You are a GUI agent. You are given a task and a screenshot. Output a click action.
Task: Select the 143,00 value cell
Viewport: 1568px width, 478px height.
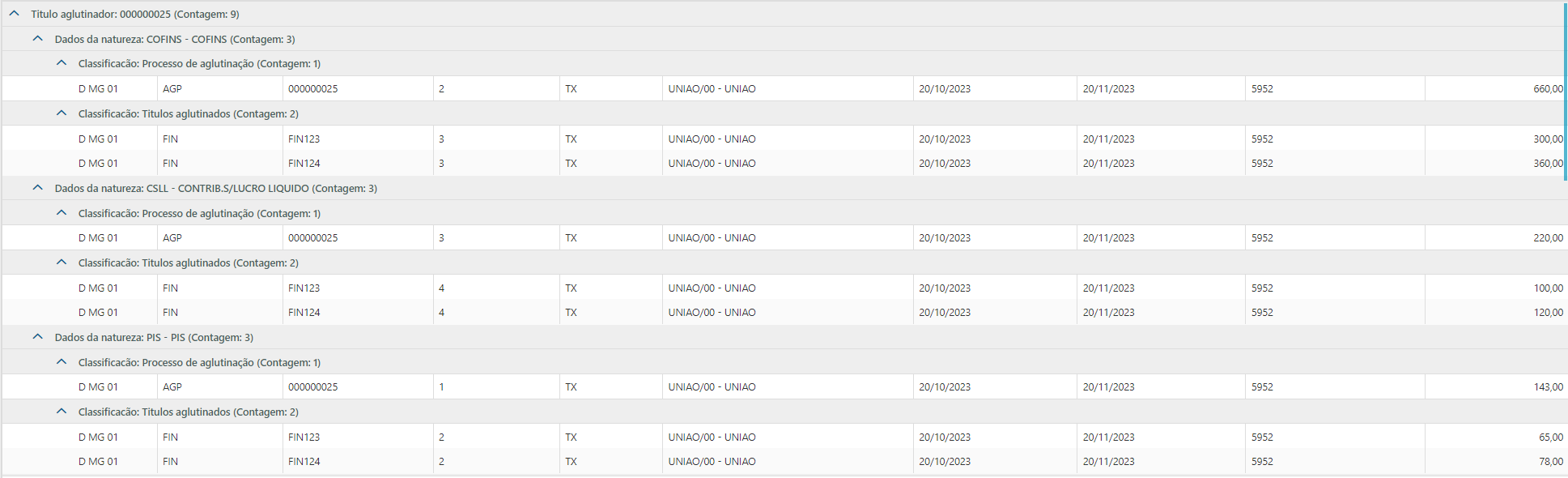(1547, 387)
